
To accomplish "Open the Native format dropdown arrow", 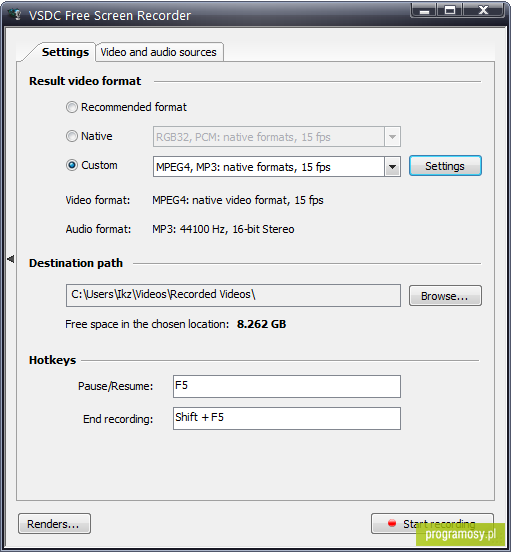I will (x=392, y=137).
